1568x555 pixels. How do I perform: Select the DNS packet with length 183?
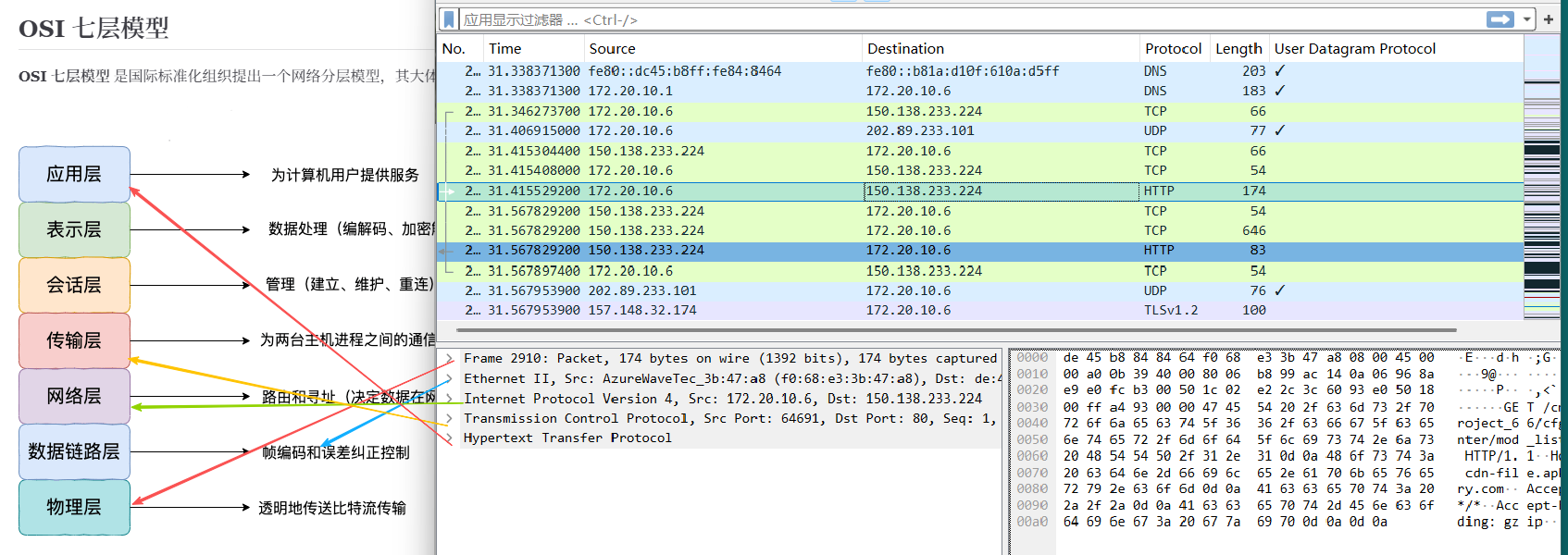pyautogui.click(x=980, y=91)
